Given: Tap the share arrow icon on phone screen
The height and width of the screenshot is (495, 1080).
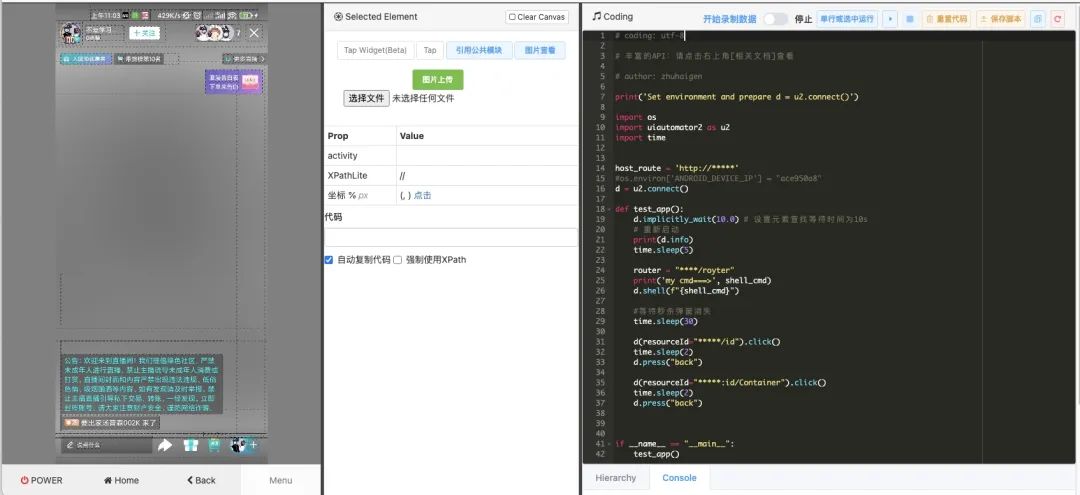Looking at the screenshot, I should (165, 445).
